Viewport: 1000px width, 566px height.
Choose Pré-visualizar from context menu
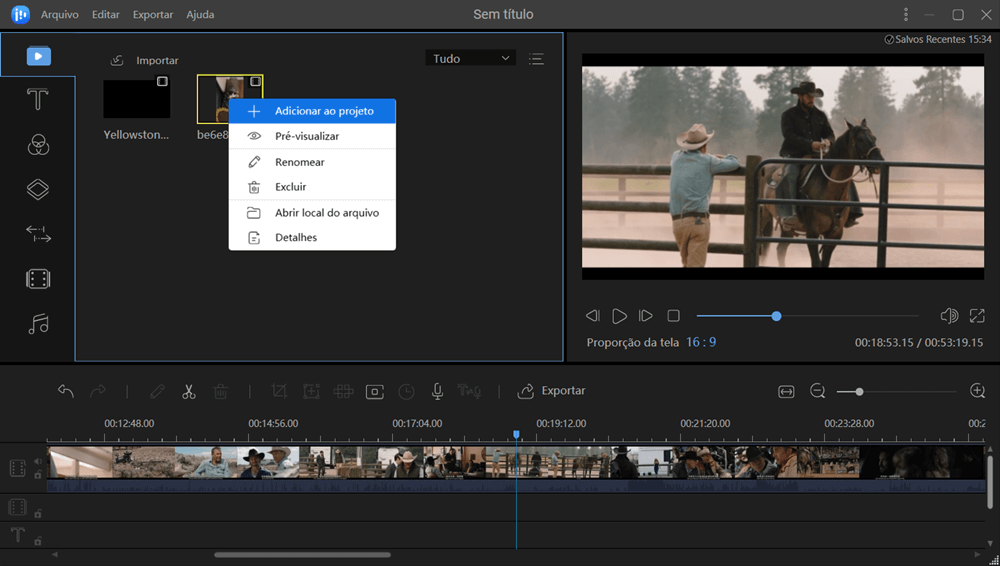pos(312,136)
